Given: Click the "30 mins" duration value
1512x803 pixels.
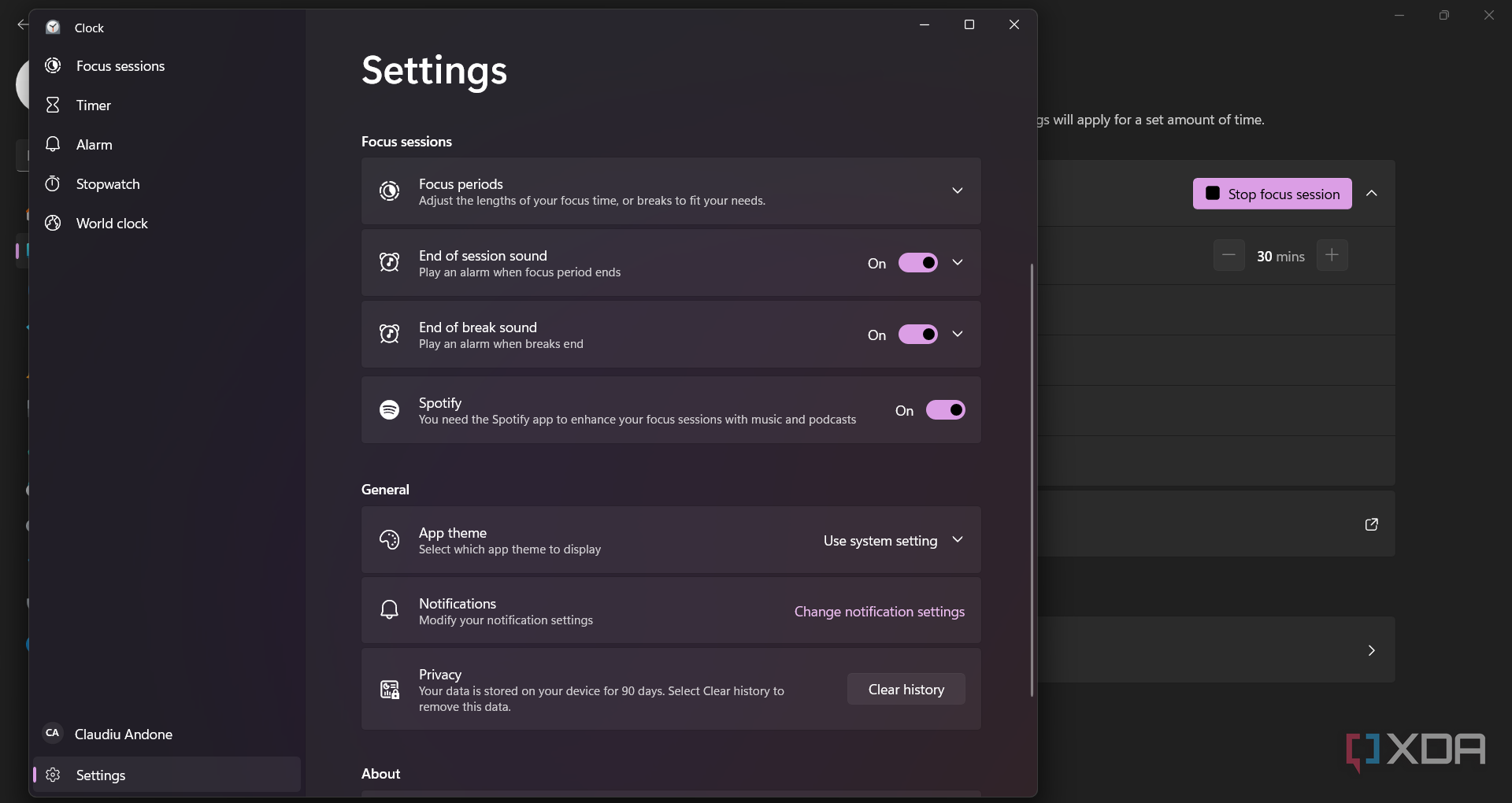Looking at the screenshot, I should (x=1280, y=257).
